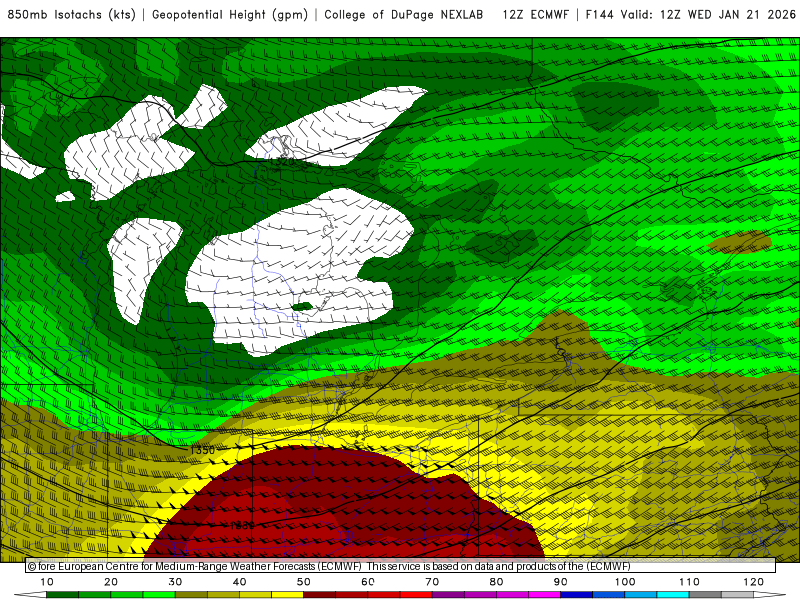Click the darkest green legend swatch after 10
Viewport: 800px width, 600px height.
62,595
